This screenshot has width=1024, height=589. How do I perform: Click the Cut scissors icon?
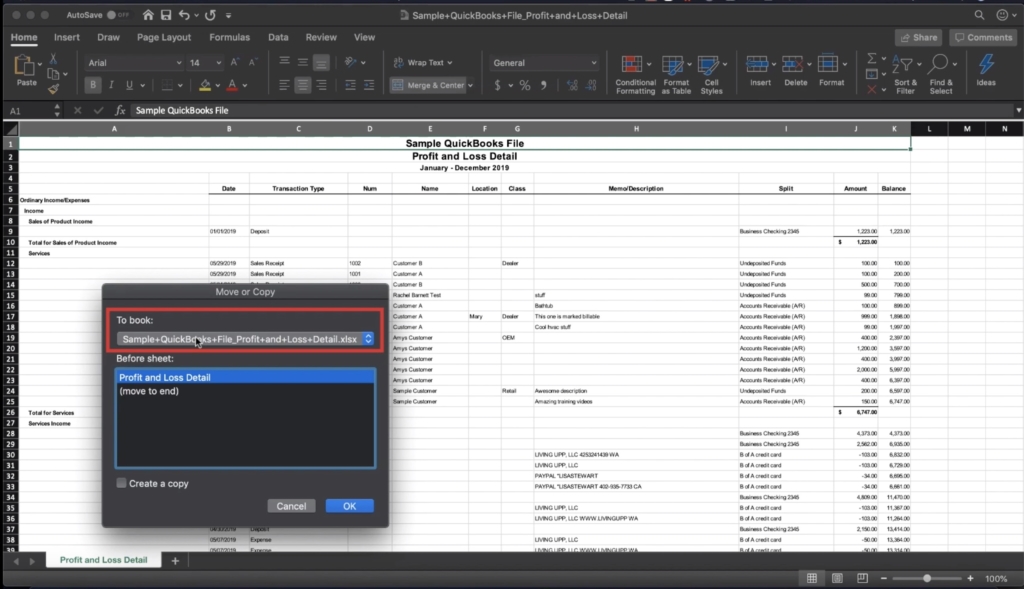tap(54, 60)
